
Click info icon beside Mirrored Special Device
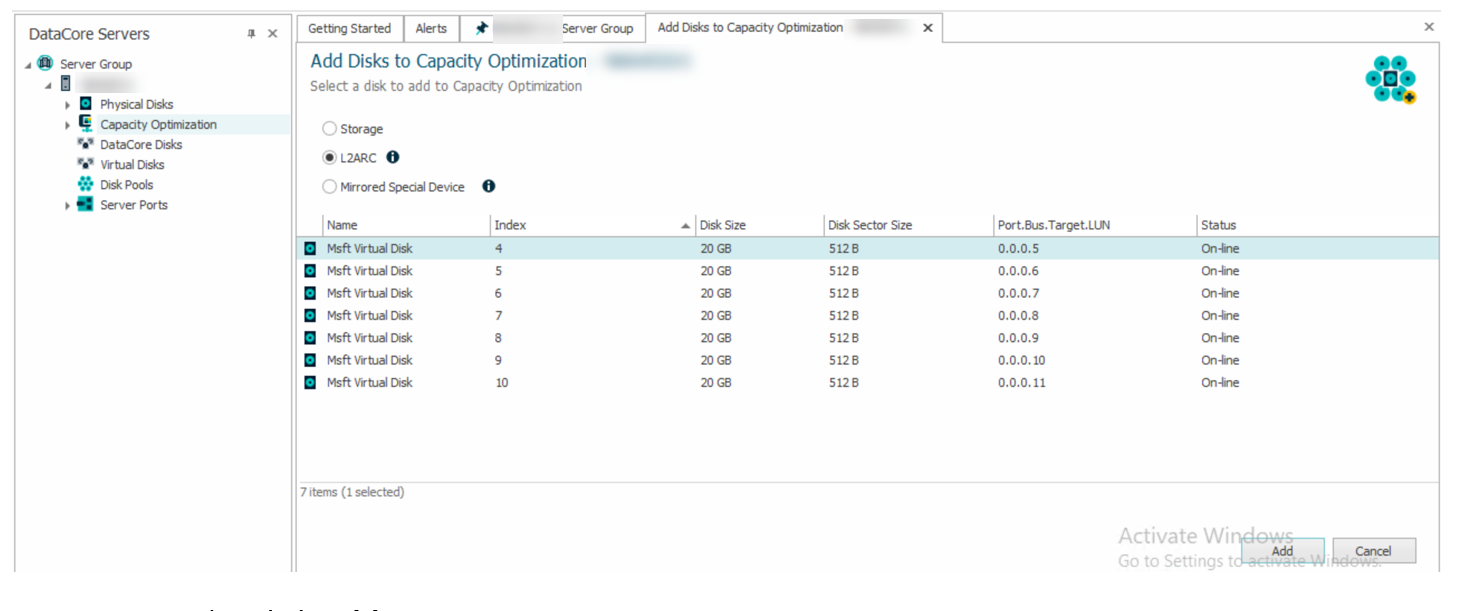[489, 186]
